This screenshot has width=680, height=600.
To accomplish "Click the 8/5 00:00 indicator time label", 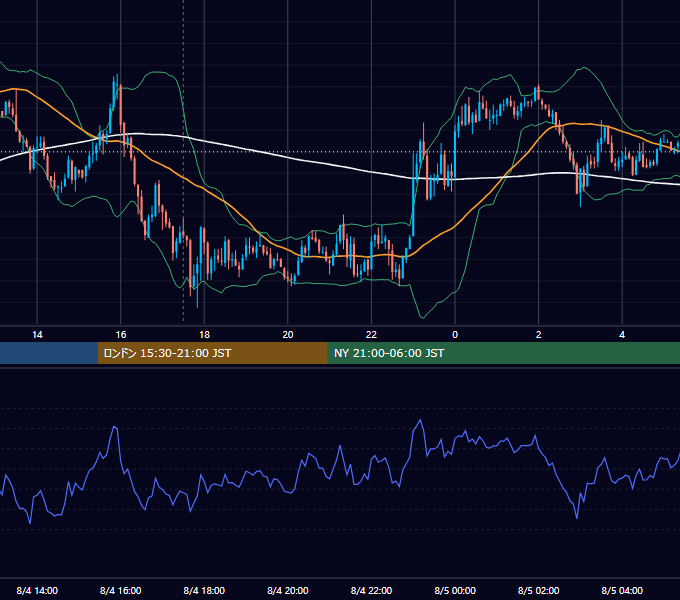I will tap(455, 590).
